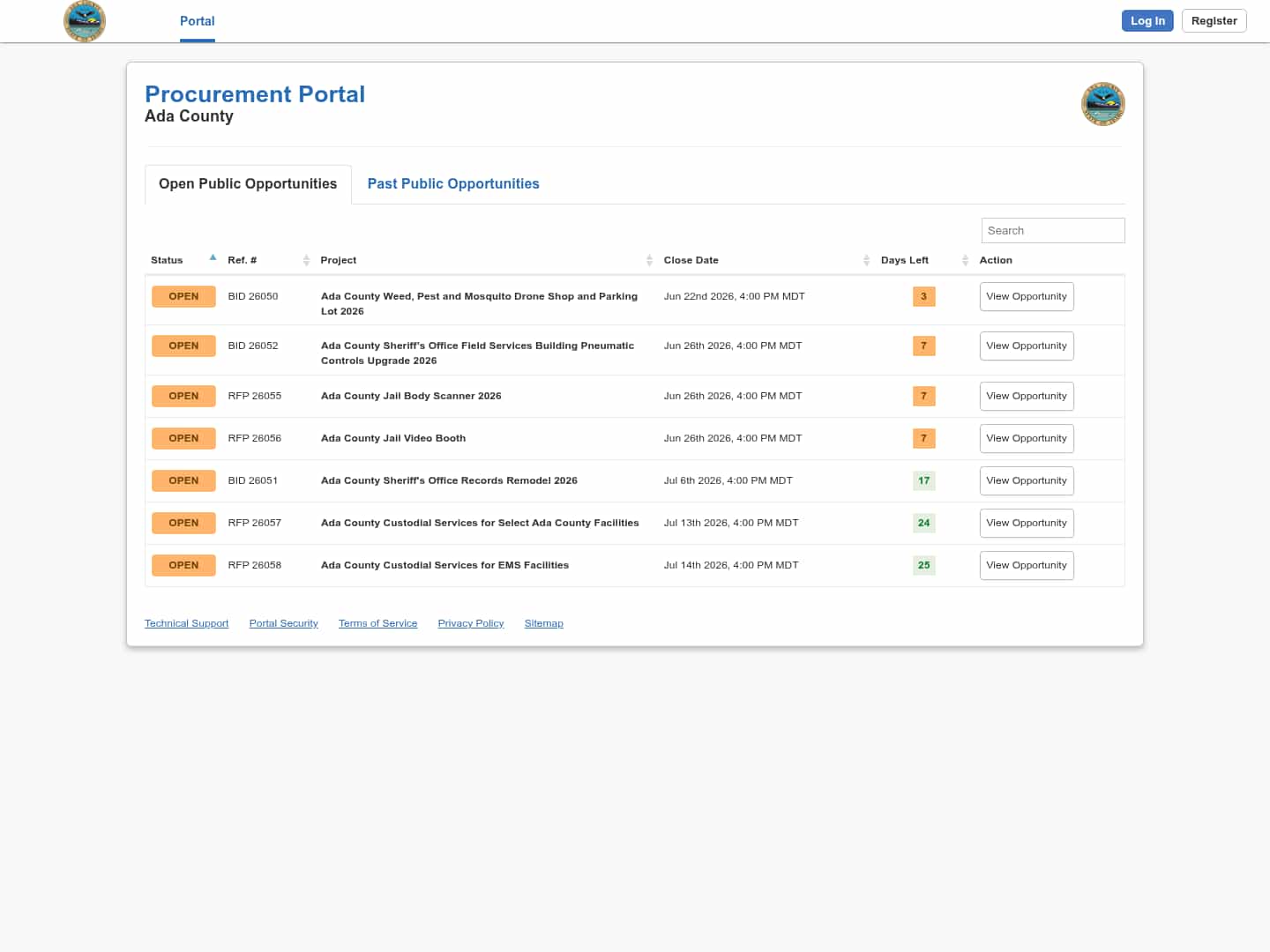Click the 17 days left badge
The image size is (1270, 952).
[x=923, y=480]
